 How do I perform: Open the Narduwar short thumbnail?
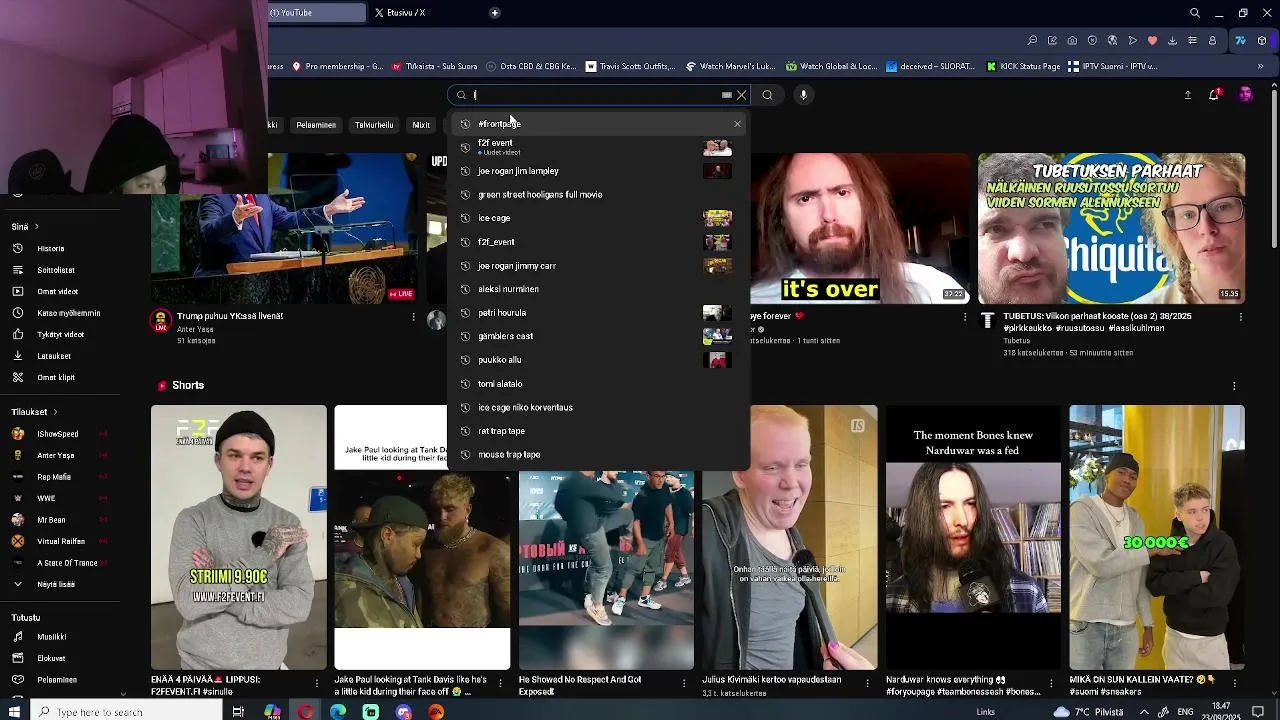pyautogui.click(x=973, y=537)
